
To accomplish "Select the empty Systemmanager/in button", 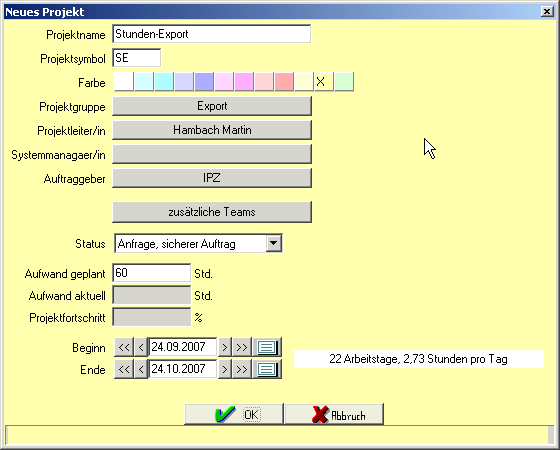I will click(x=212, y=154).
